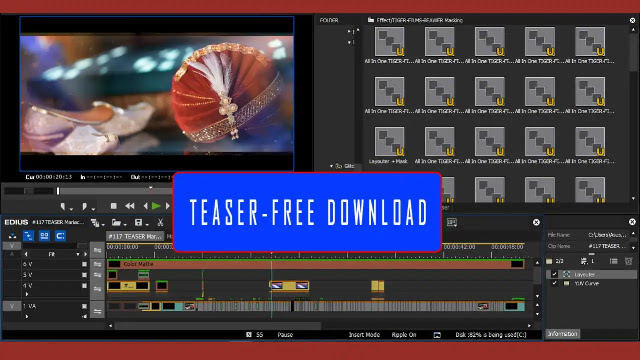Viewport: 640px width, 360px height.
Task: Click the effect palette scroll down arrow
Action: (x=633, y=199)
